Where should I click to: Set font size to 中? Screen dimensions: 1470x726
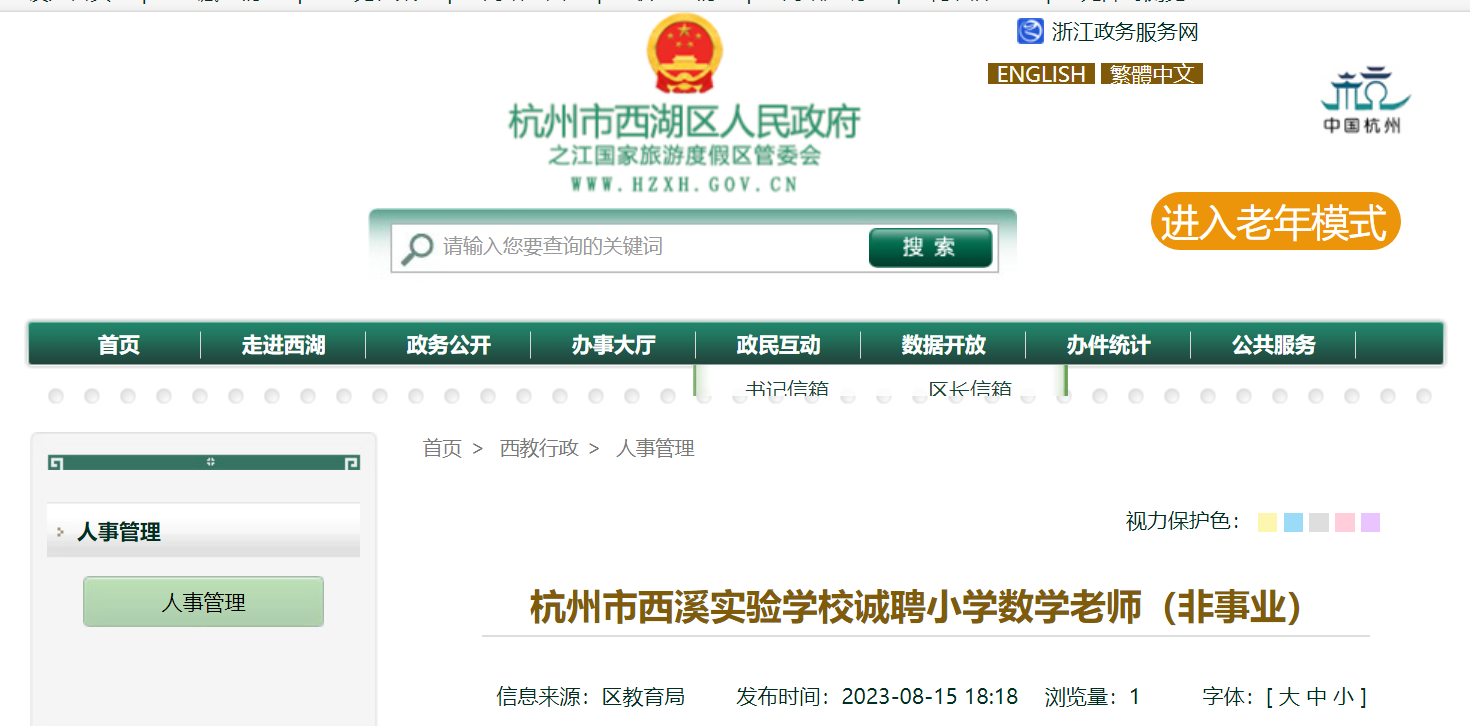pos(1317,696)
